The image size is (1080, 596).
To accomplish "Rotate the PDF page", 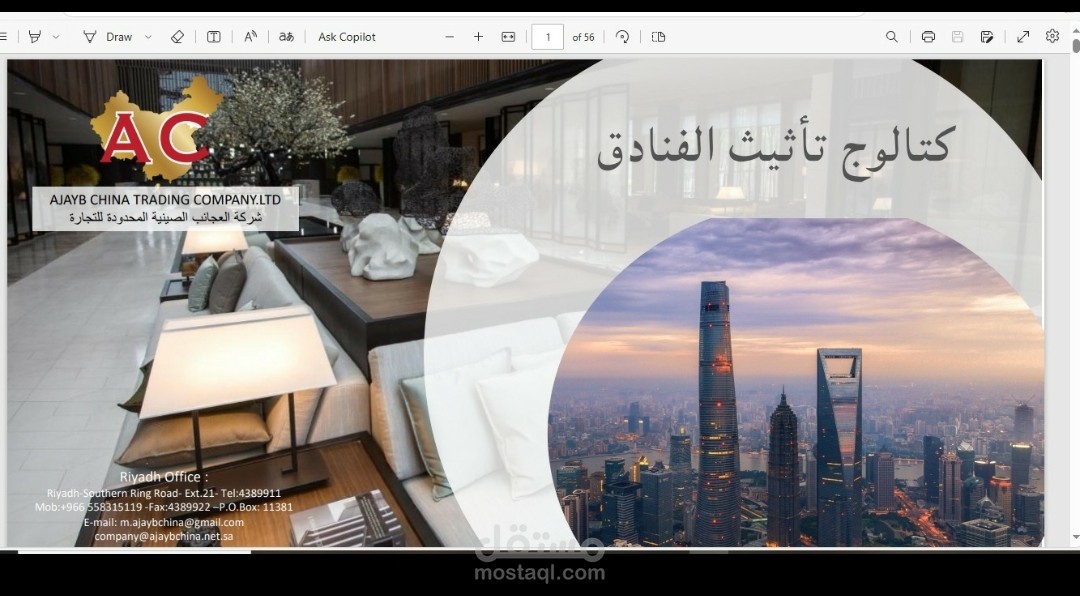I will tap(622, 37).
